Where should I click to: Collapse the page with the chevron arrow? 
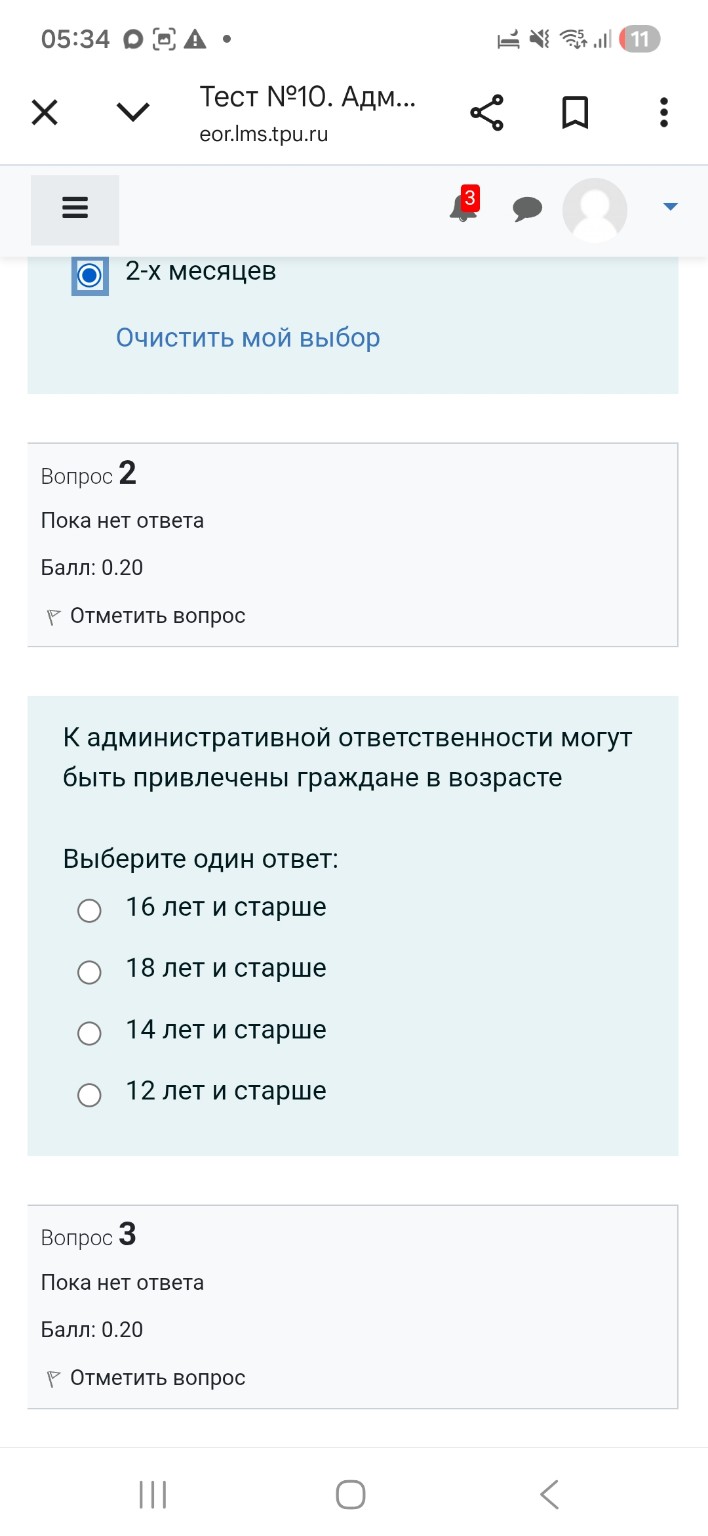[131, 110]
